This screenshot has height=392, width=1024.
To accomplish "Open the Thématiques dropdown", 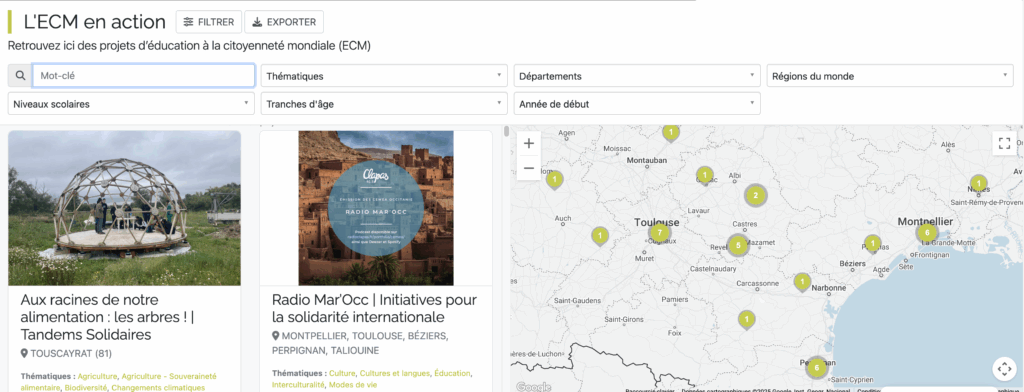I will tap(384, 76).
